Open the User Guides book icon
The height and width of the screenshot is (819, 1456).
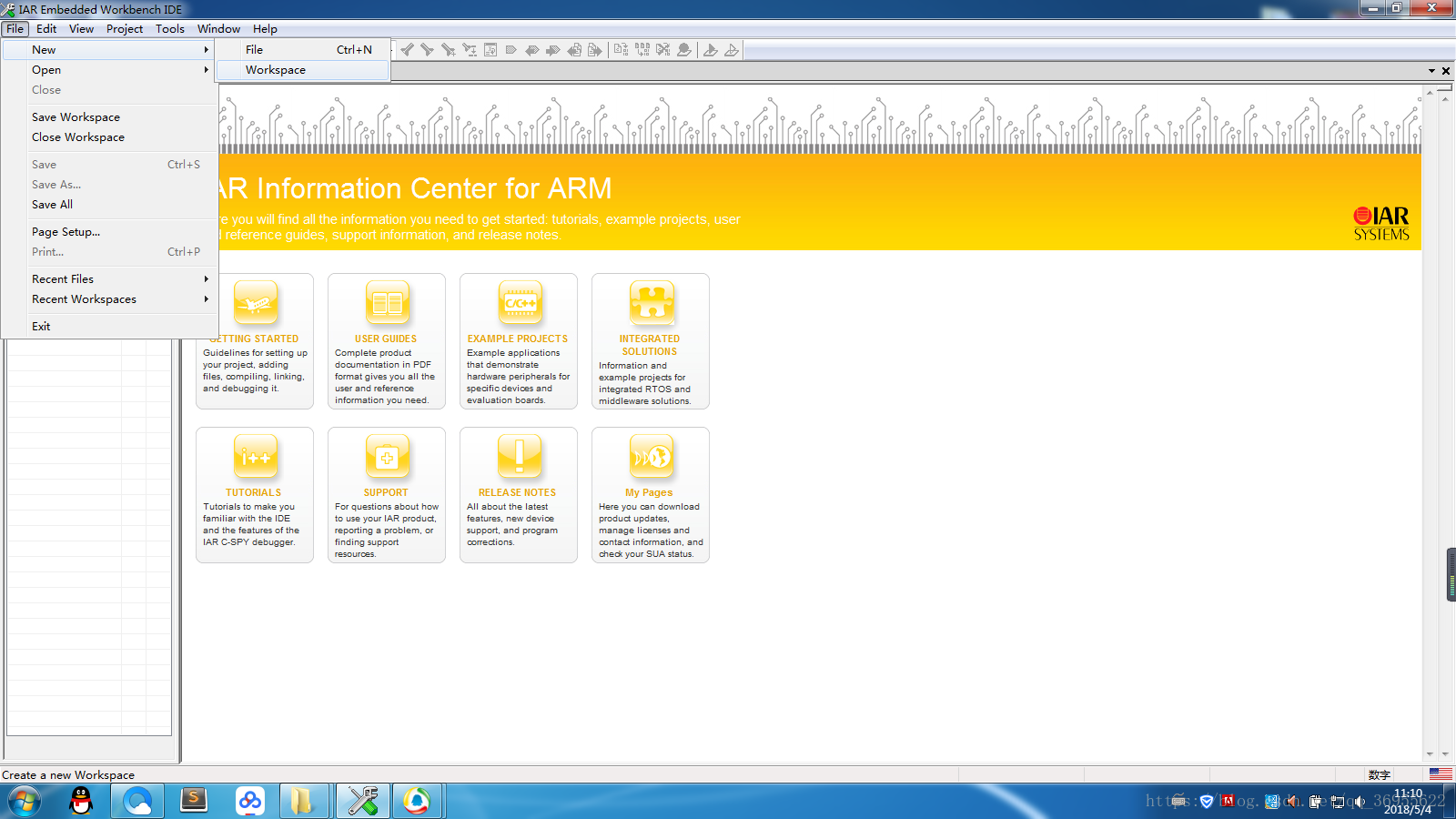(x=387, y=303)
